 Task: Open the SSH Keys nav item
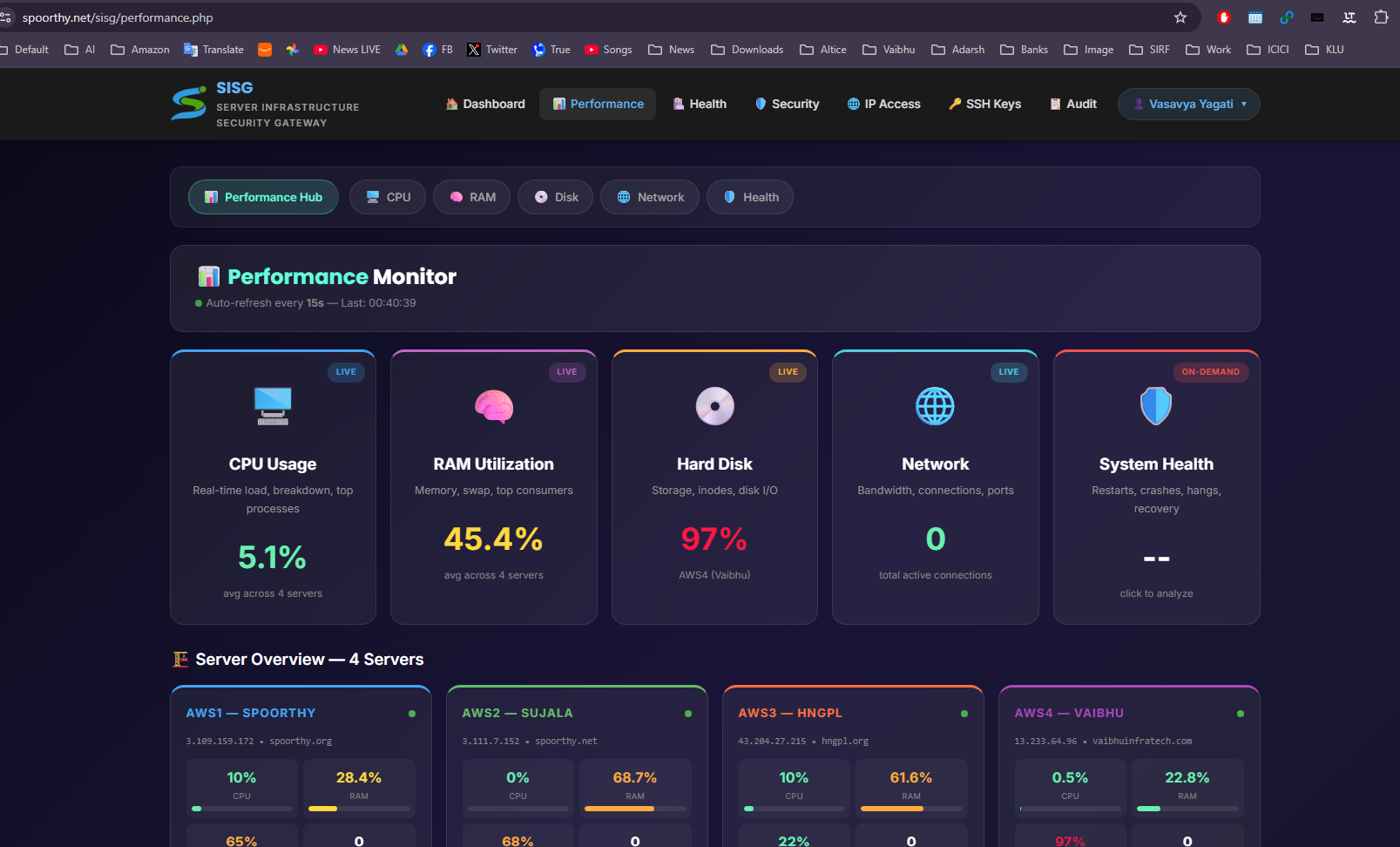[x=984, y=104]
